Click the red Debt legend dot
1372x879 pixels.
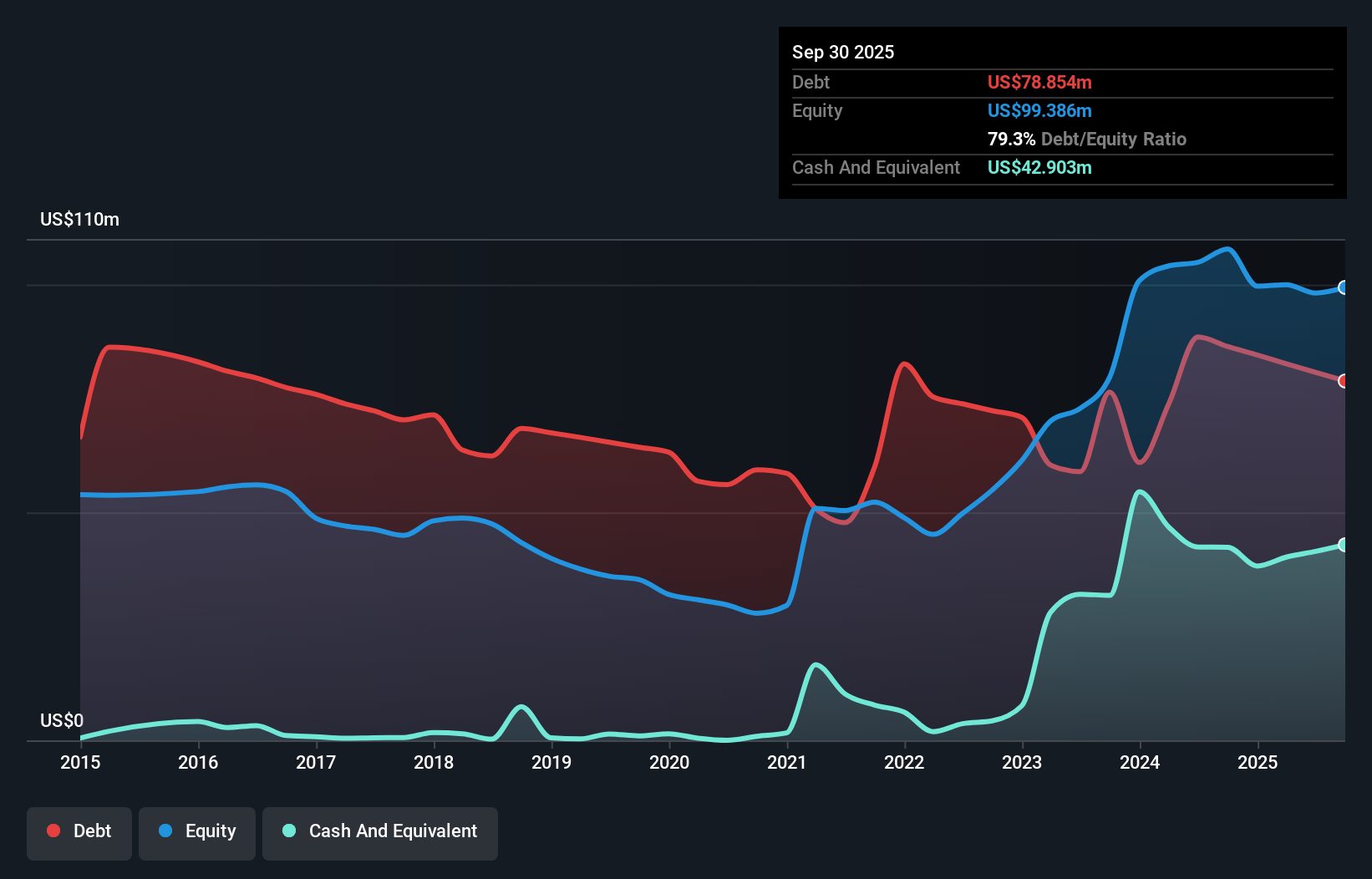(x=52, y=831)
